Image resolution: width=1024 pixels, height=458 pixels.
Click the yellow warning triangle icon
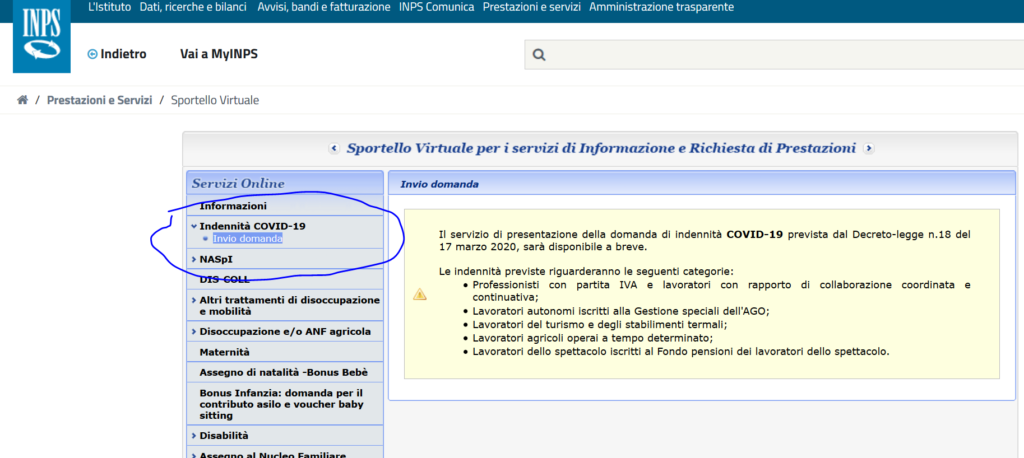point(420,294)
